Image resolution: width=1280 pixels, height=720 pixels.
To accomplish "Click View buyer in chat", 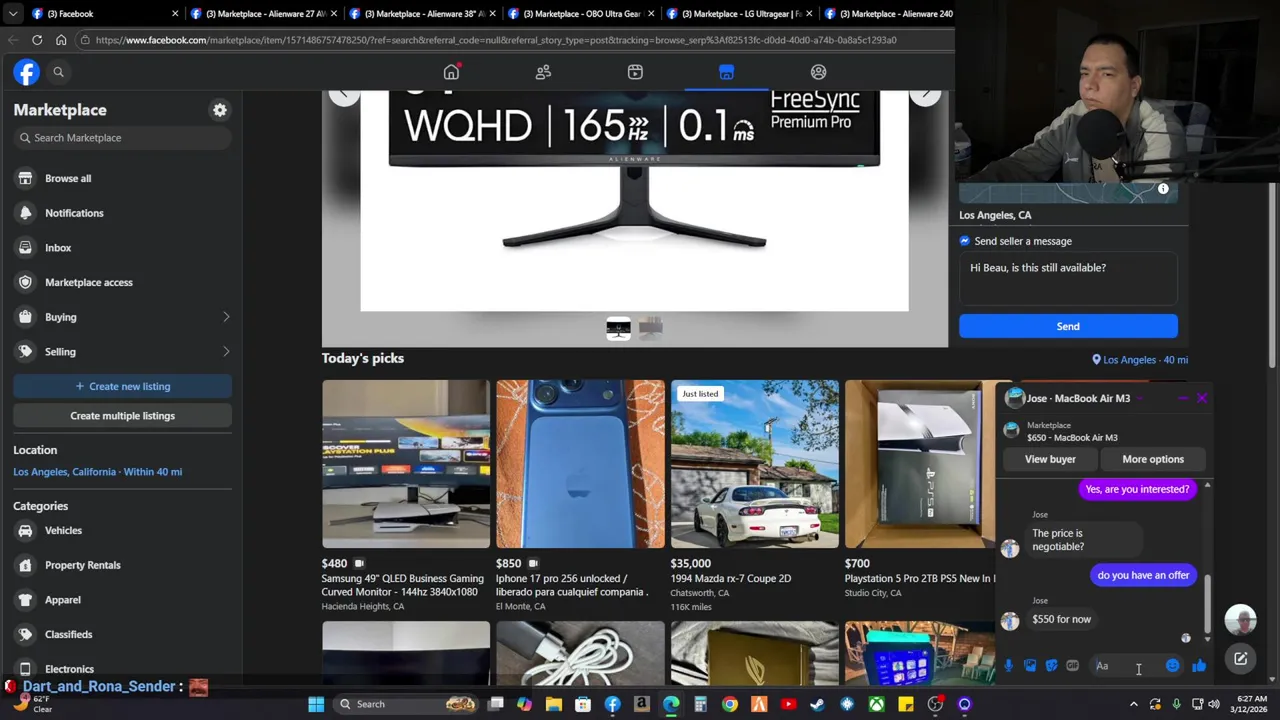I will [1050, 459].
